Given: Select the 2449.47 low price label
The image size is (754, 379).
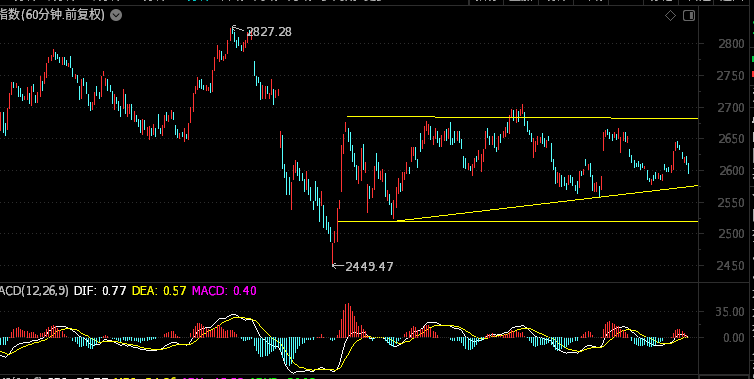Looking at the screenshot, I should pos(369,266).
